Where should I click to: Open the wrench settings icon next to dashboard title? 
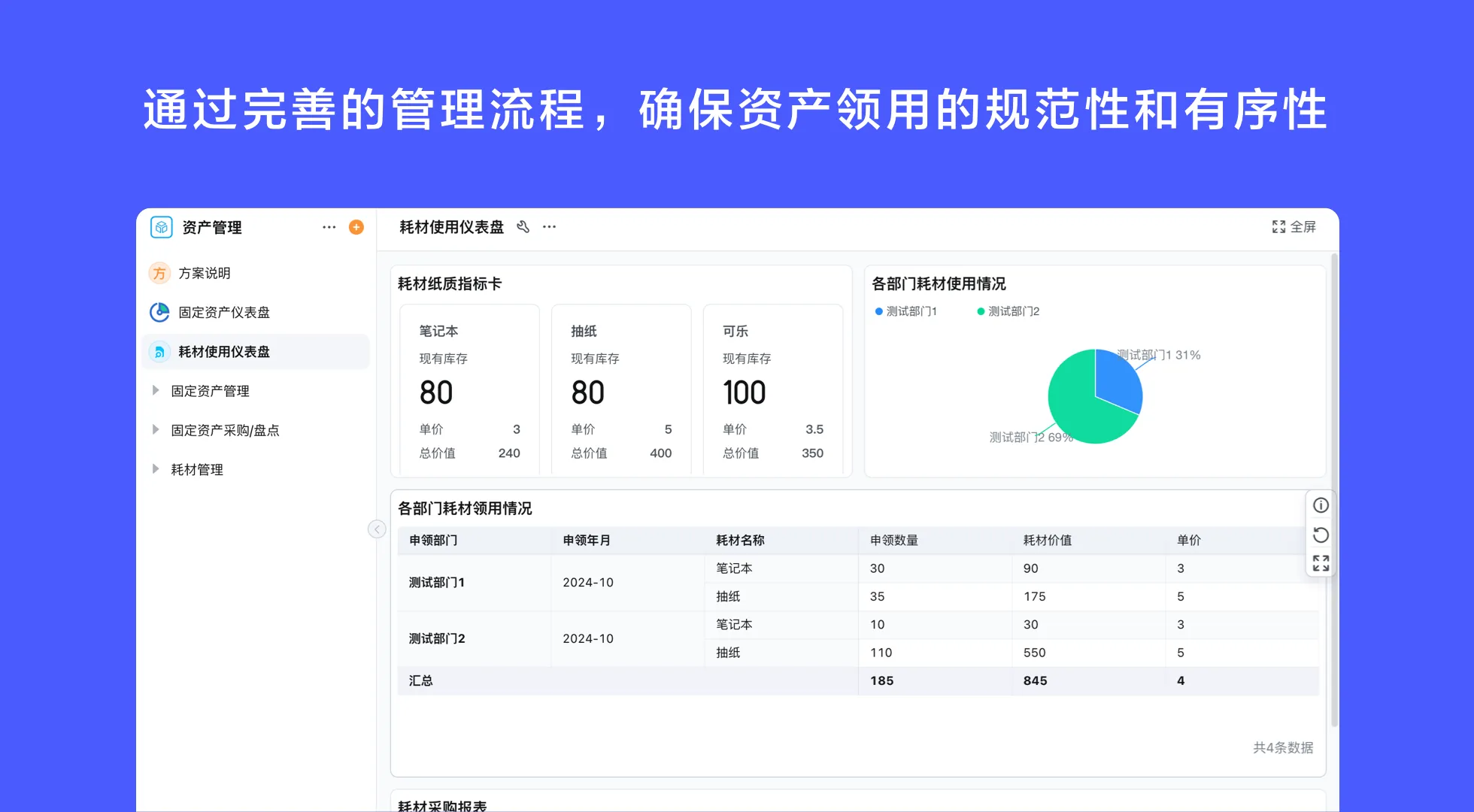523,227
